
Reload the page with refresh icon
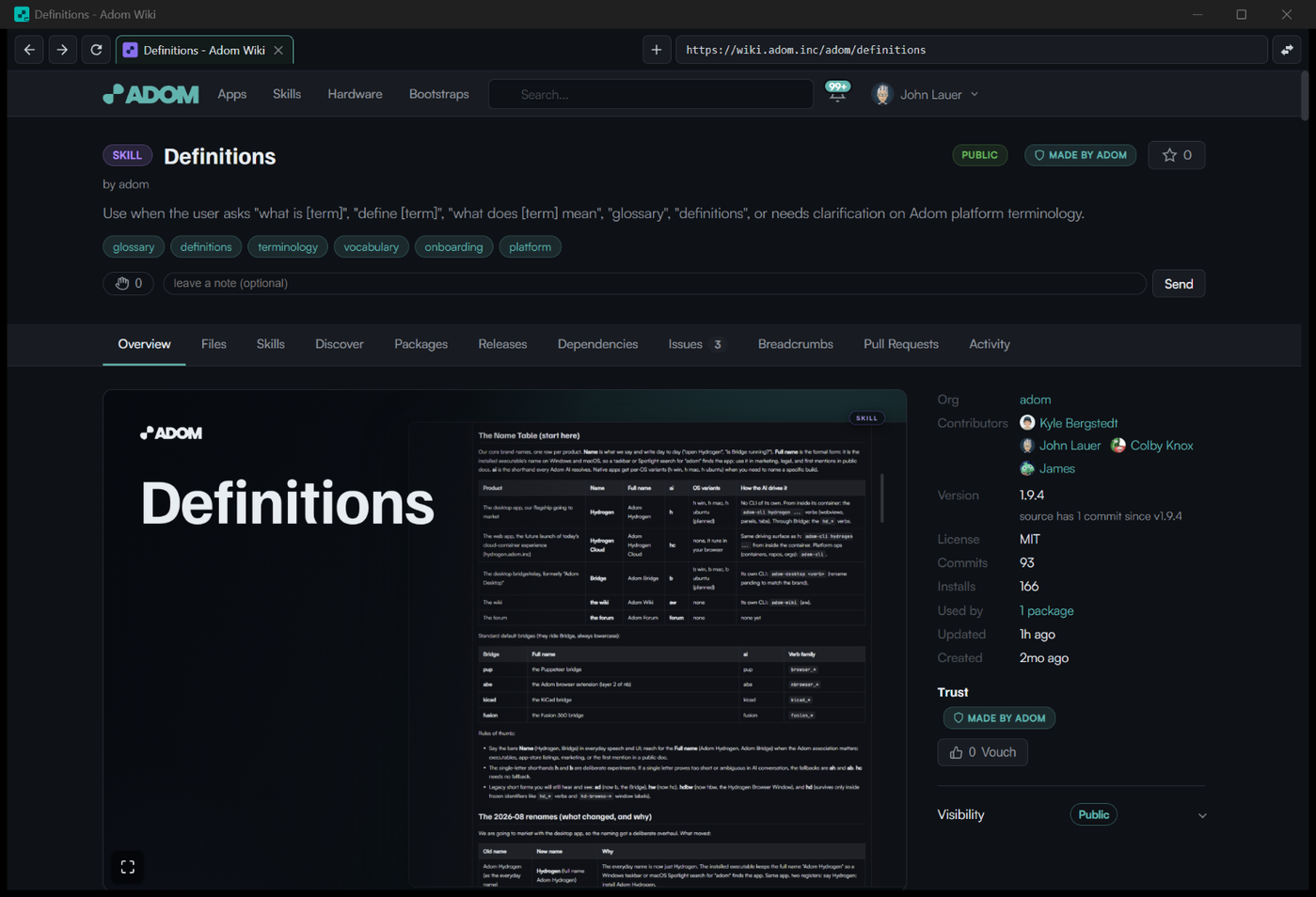click(x=96, y=50)
